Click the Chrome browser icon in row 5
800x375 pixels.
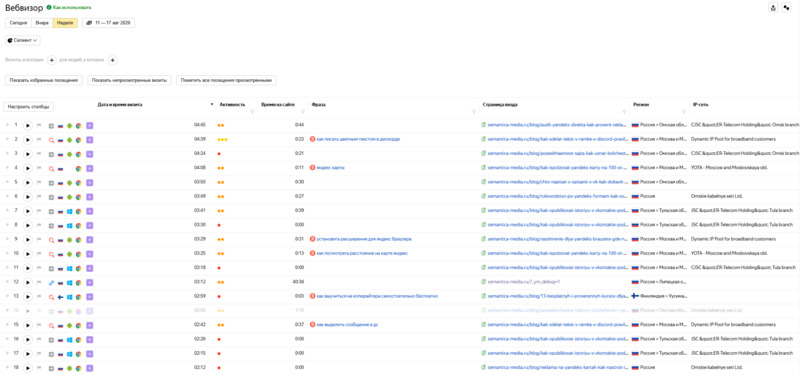(x=79, y=182)
